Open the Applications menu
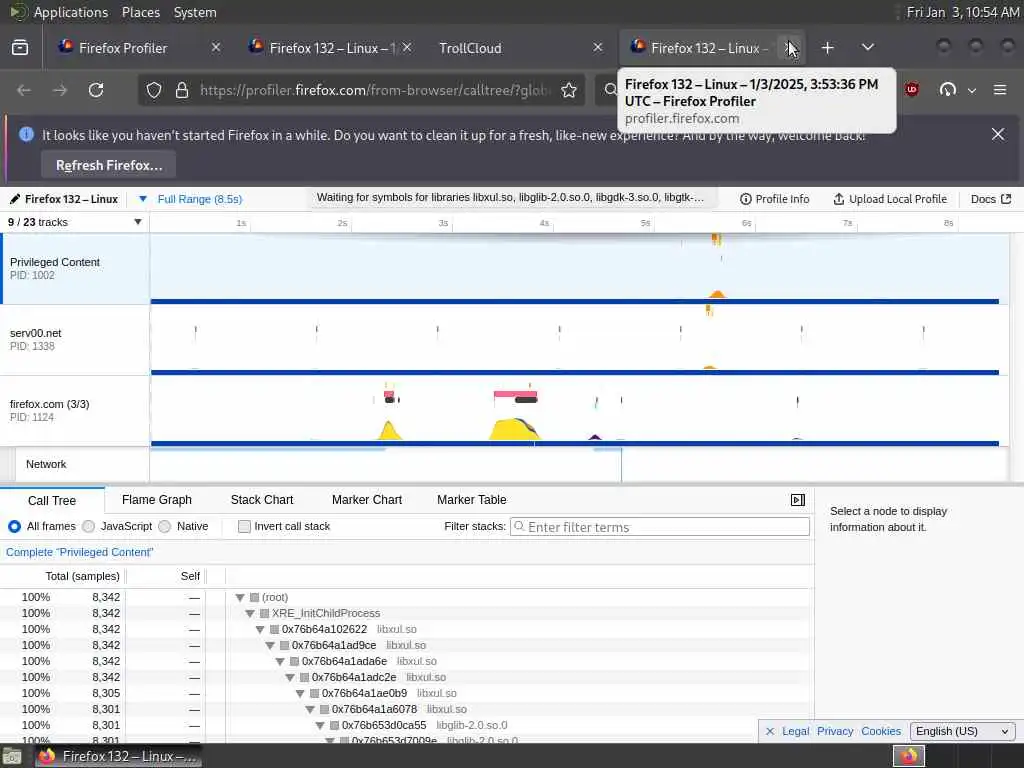 pyautogui.click(x=71, y=12)
